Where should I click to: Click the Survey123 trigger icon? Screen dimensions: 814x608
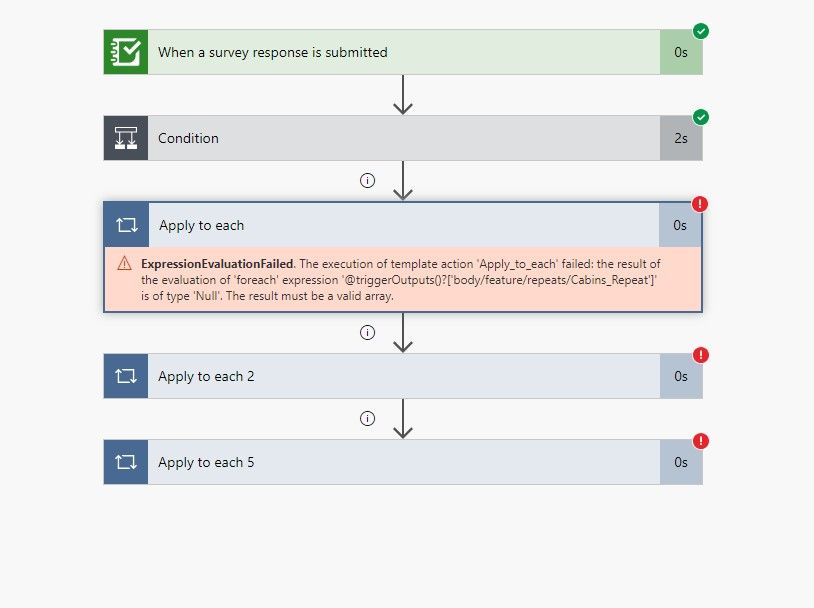(x=126, y=52)
